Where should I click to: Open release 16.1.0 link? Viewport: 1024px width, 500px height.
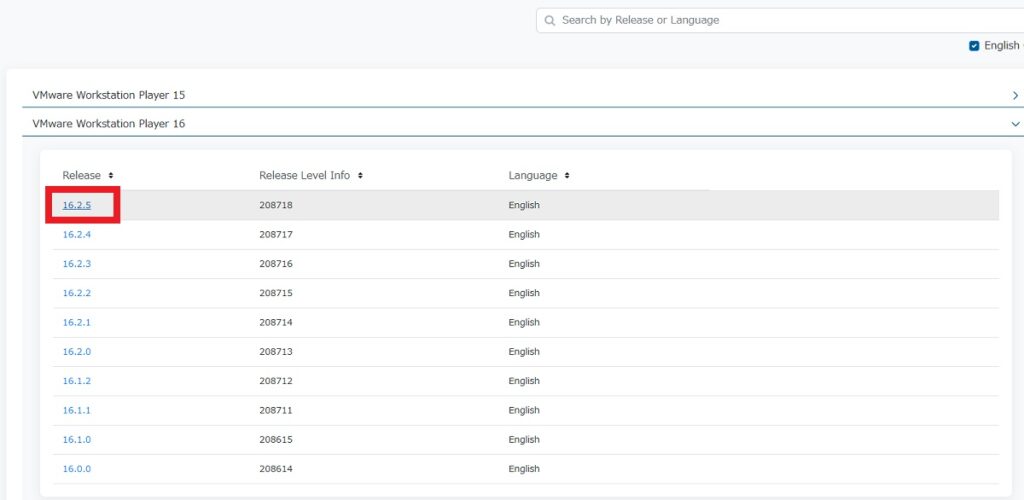76,440
